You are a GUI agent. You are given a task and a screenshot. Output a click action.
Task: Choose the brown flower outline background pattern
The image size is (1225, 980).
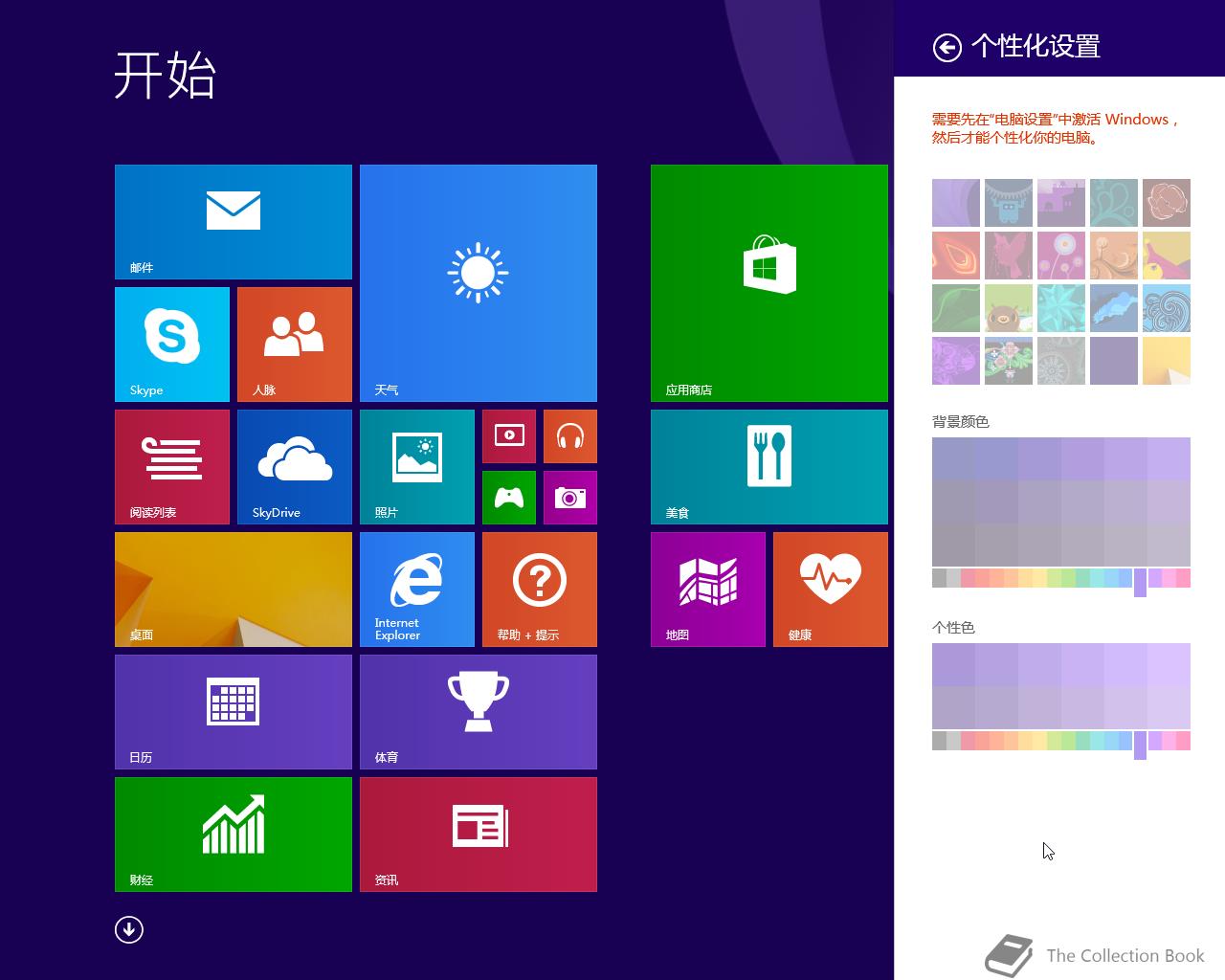coord(1167,203)
